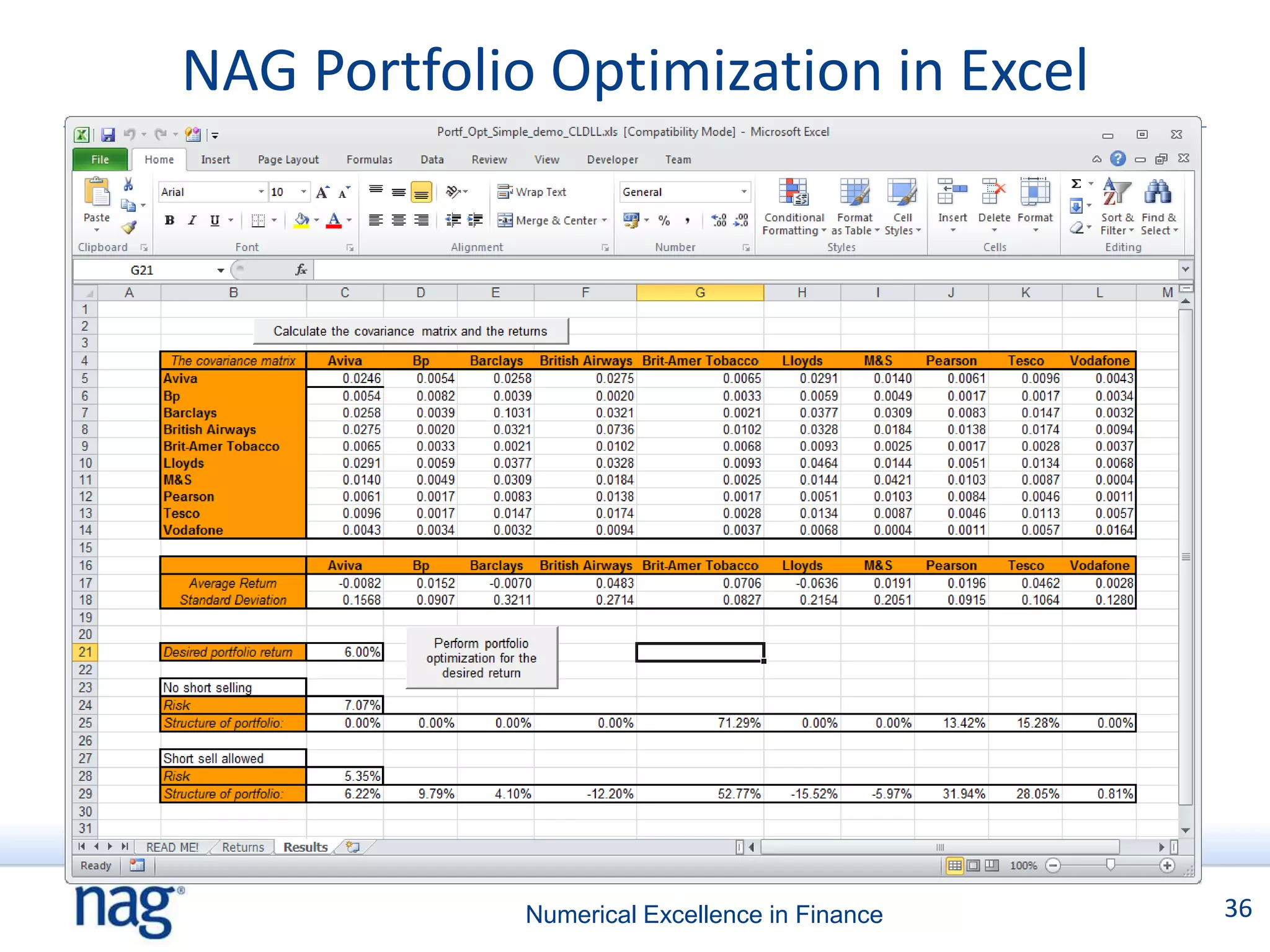The height and width of the screenshot is (952, 1270).
Task: Click Merge & Center button
Action: tap(548, 221)
